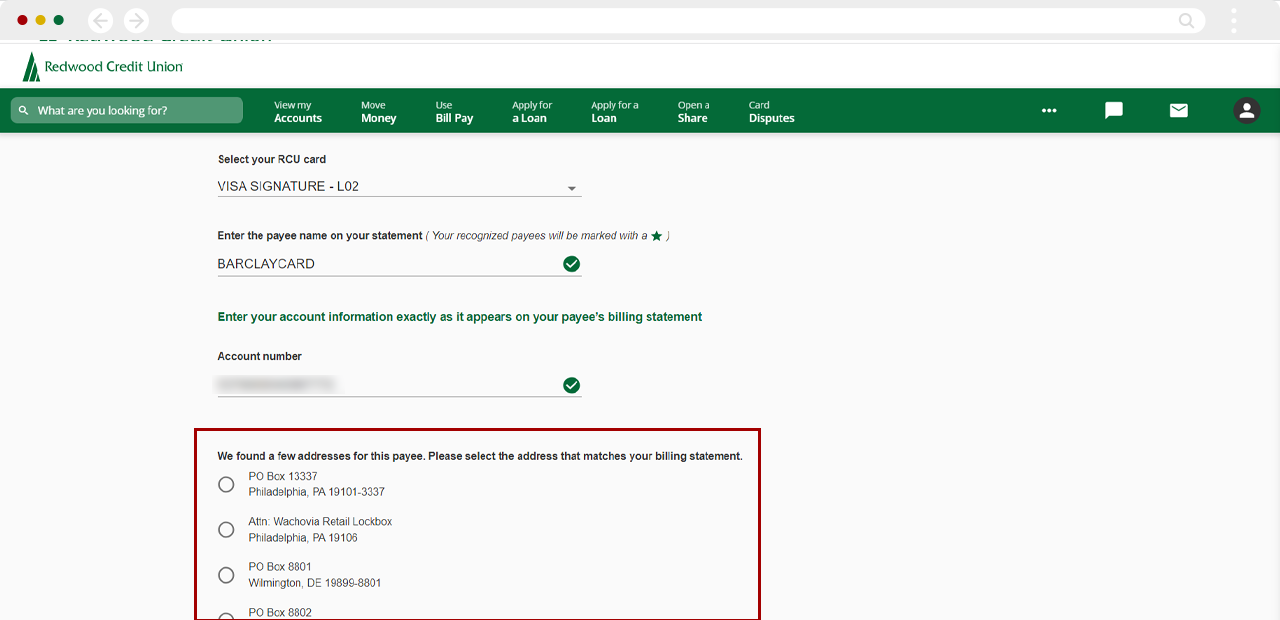Click the browser address bar search icon
The image size is (1280, 620).
pos(1186,20)
